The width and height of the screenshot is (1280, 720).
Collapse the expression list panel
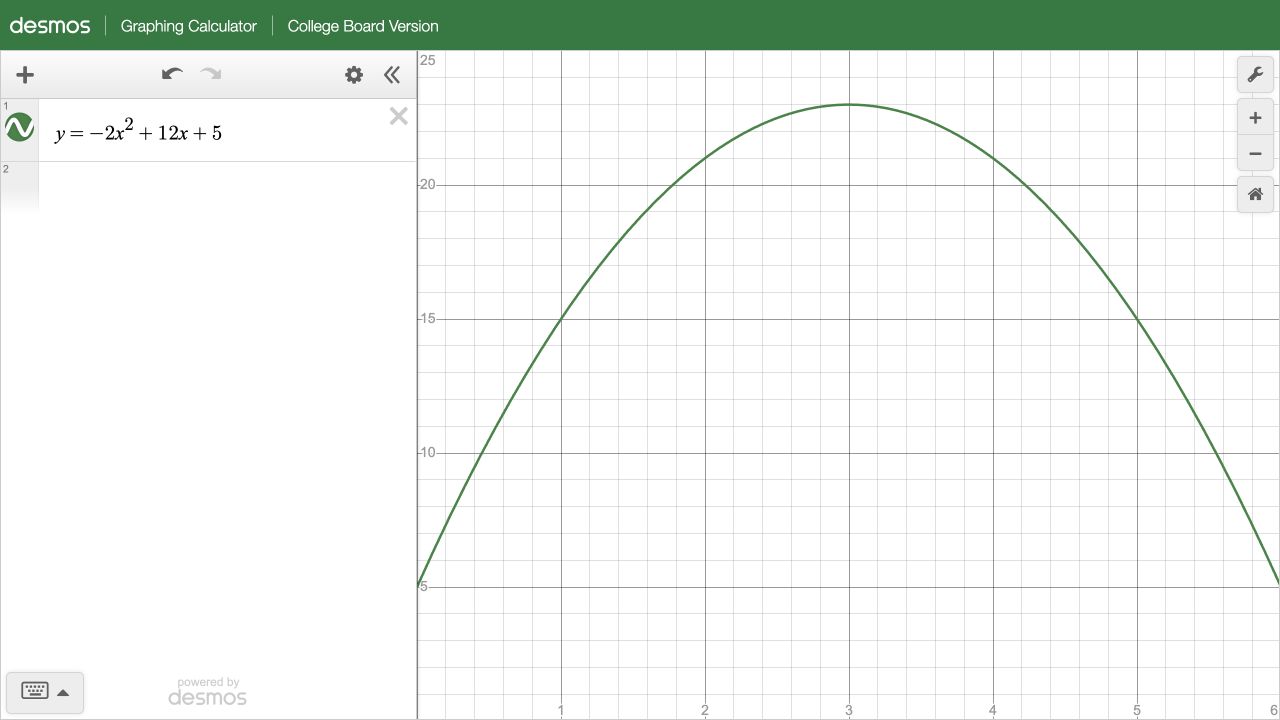(392, 74)
